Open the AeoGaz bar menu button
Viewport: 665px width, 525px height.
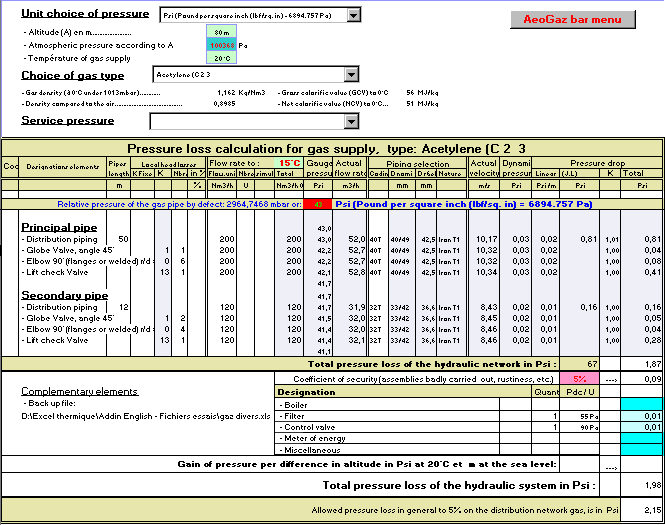pos(573,20)
